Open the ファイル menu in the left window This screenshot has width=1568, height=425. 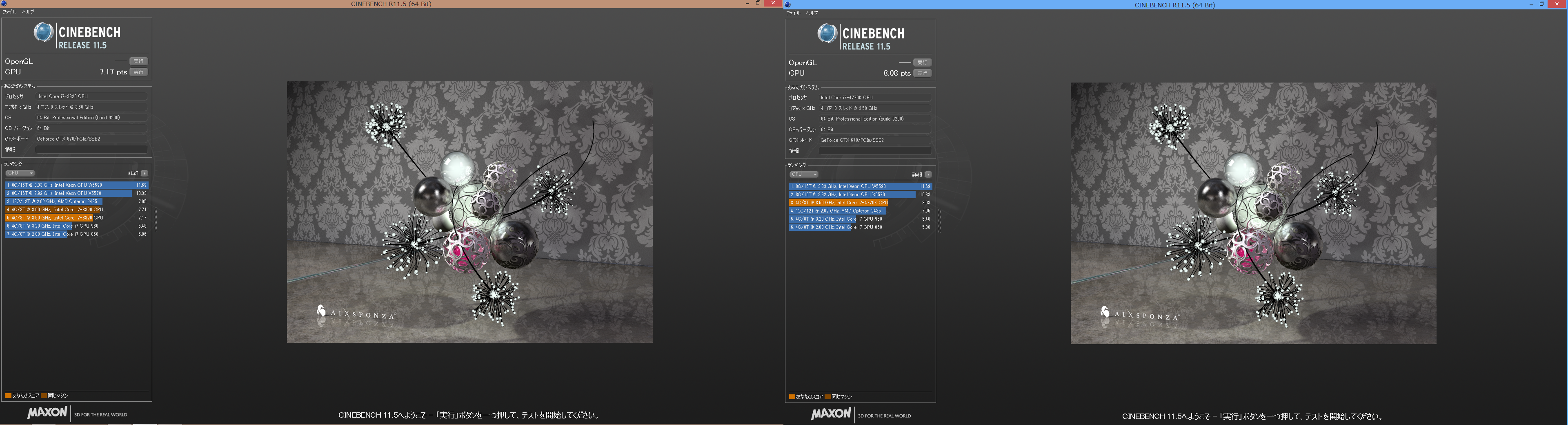(10, 12)
